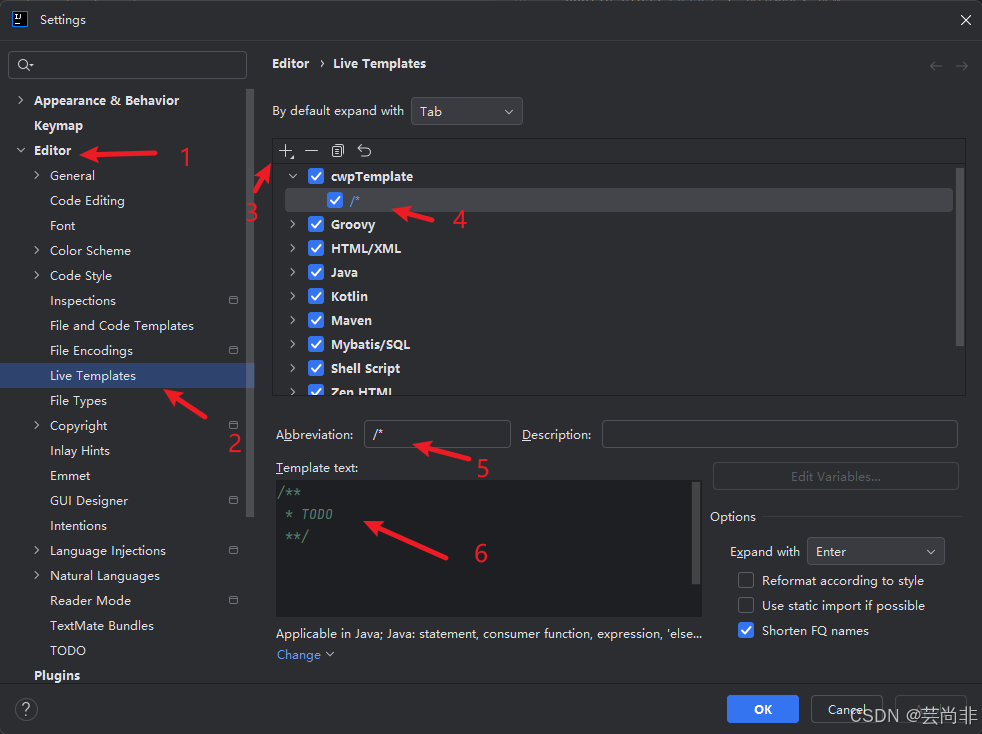Click the back navigation arrow
This screenshot has width=982, height=734.
pyautogui.click(x=936, y=66)
